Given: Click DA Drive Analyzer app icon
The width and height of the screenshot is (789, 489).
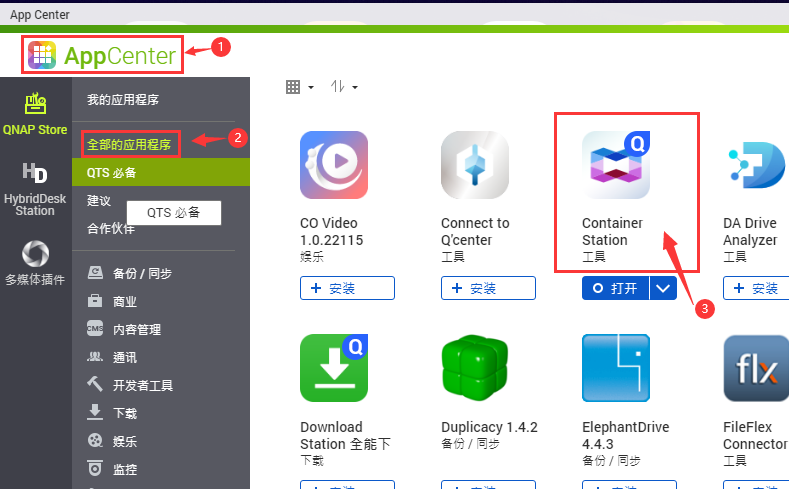Looking at the screenshot, I should (x=756, y=165).
